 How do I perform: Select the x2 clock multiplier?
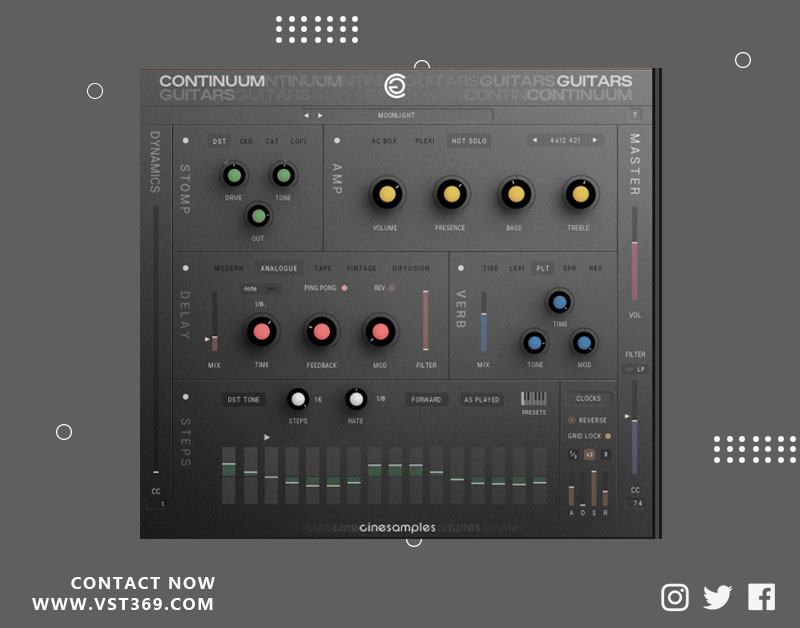(589, 455)
